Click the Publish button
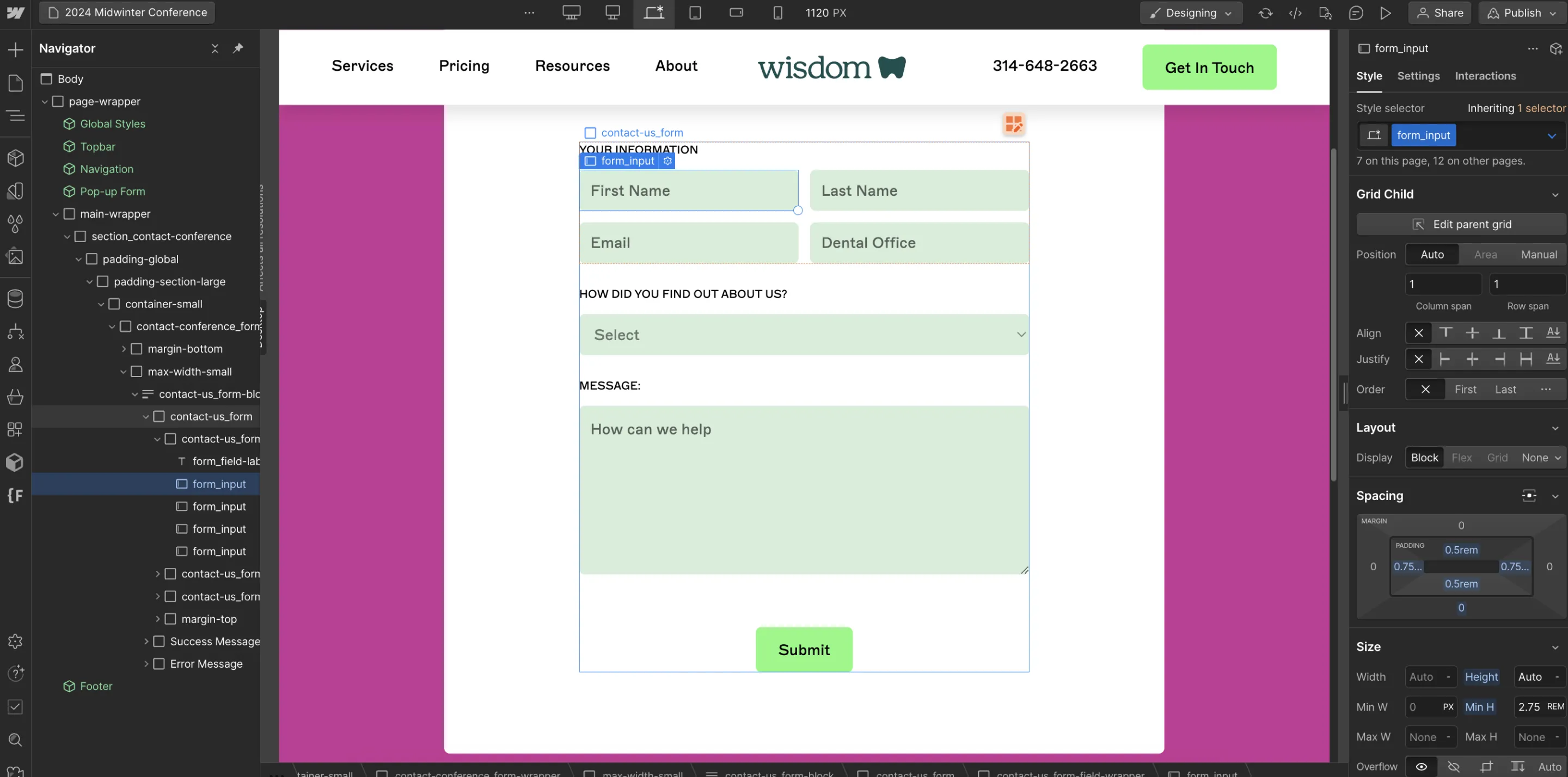The width and height of the screenshot is (1568, 777). point(1522,13)
